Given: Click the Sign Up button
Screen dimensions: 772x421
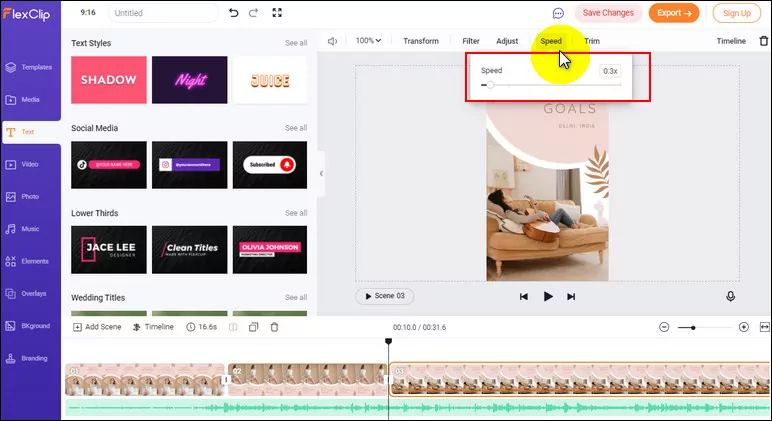Looking at the screenshot, I should 737,13.
